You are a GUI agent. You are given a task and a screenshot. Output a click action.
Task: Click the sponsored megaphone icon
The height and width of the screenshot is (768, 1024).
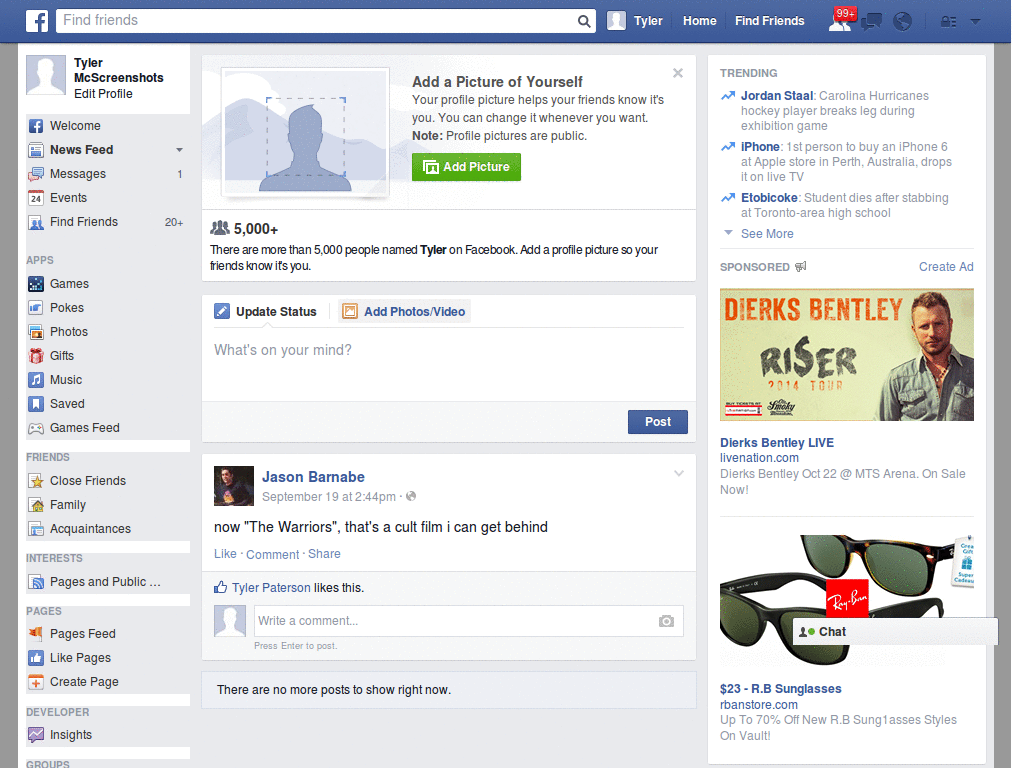tap(801, 266)
